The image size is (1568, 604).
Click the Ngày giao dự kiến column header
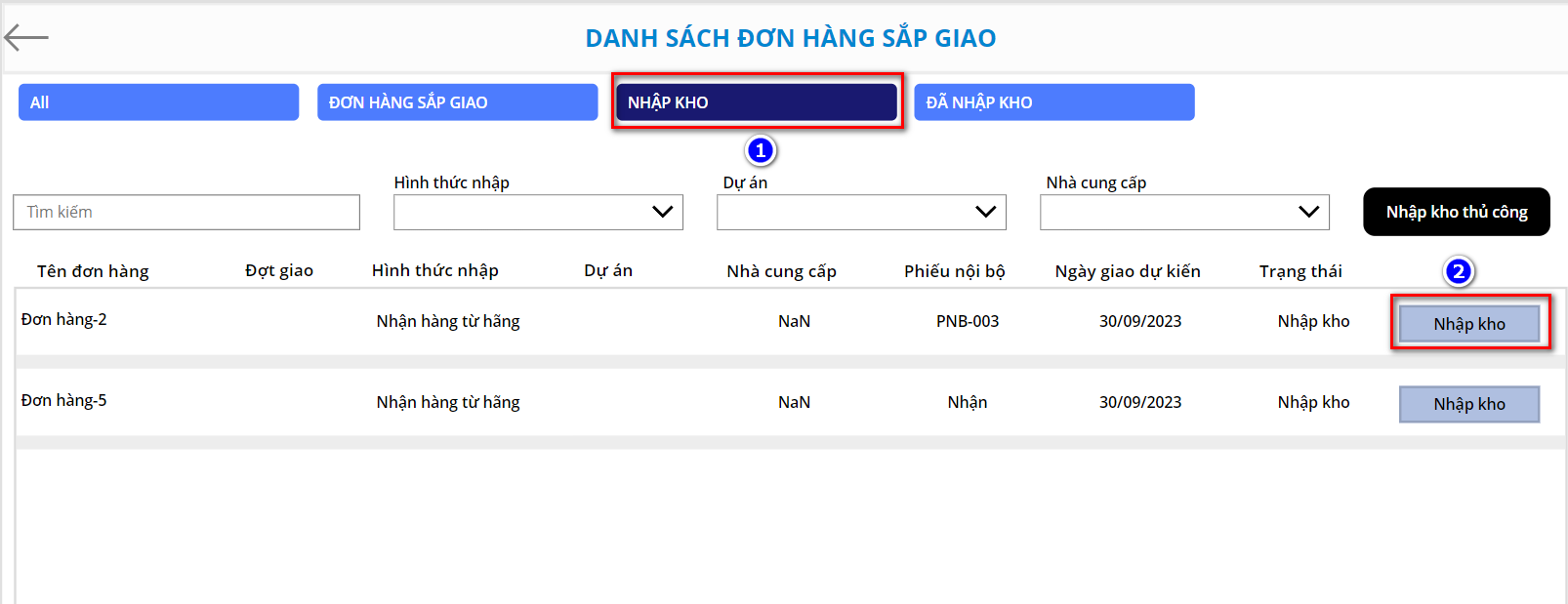[1128, 271]
